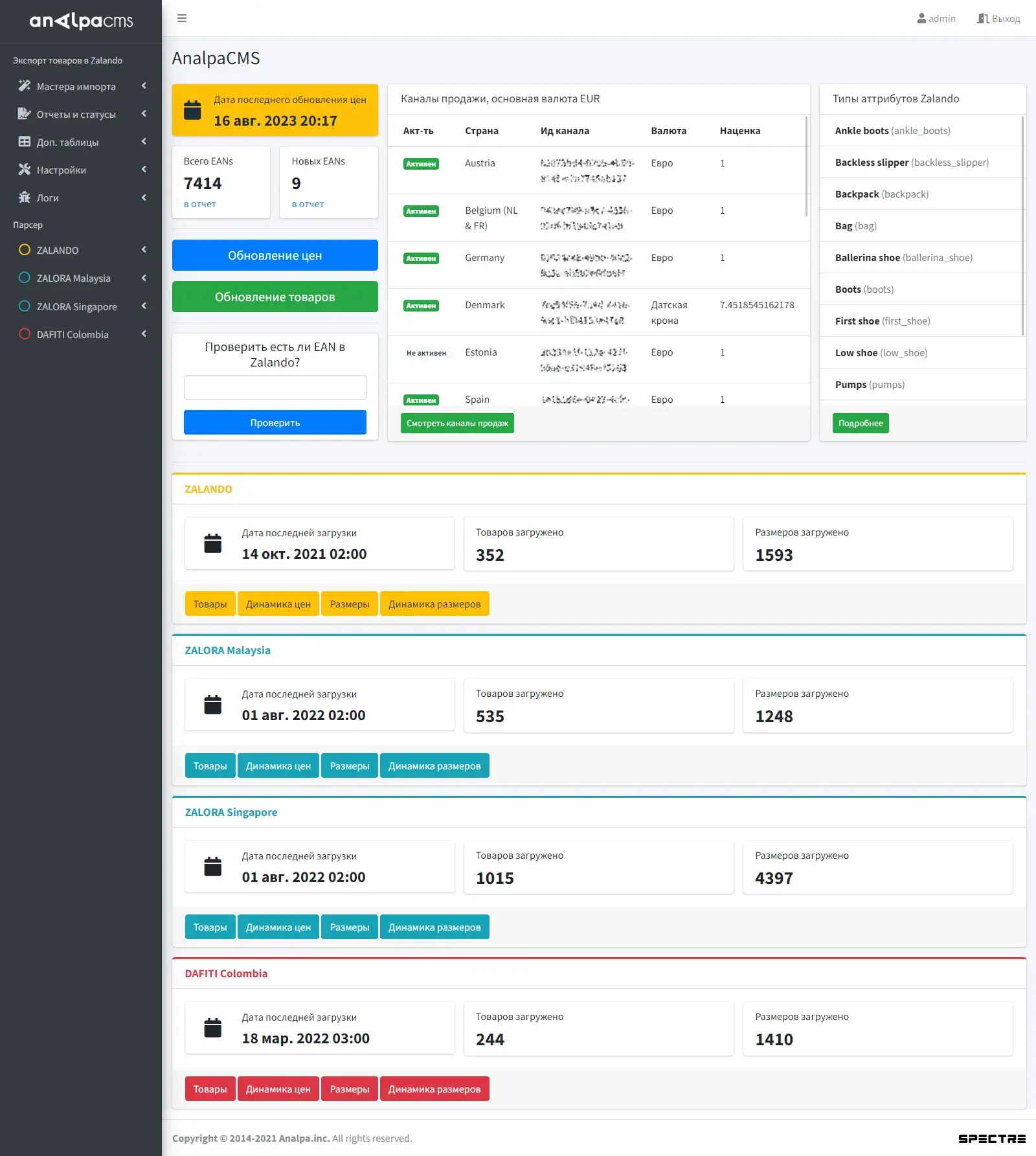Click the yellow ZALANDO circle icon
1036x1156 pixels.
tap(25, 250)
